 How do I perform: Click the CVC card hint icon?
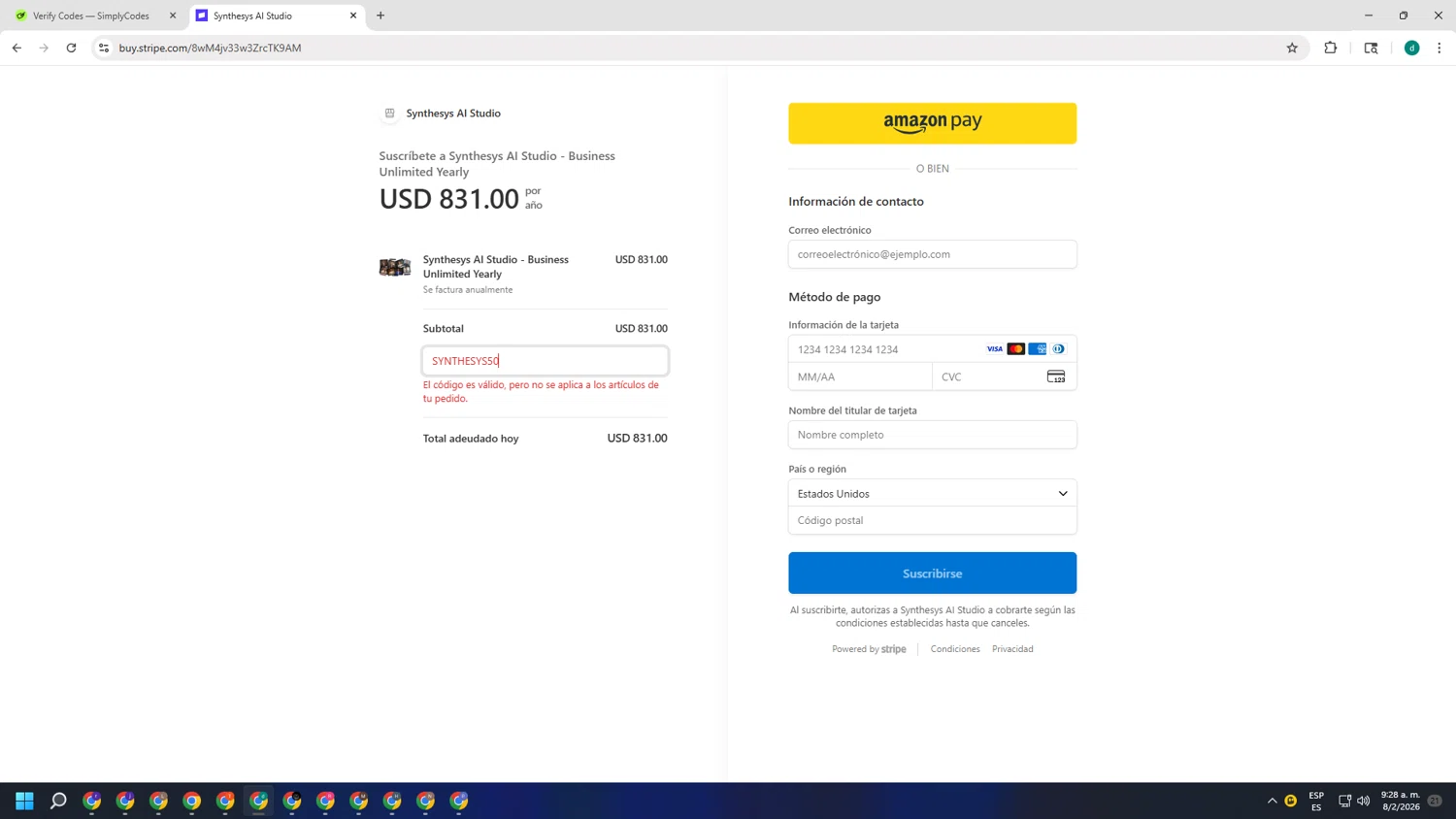(x=1056, y=377)
